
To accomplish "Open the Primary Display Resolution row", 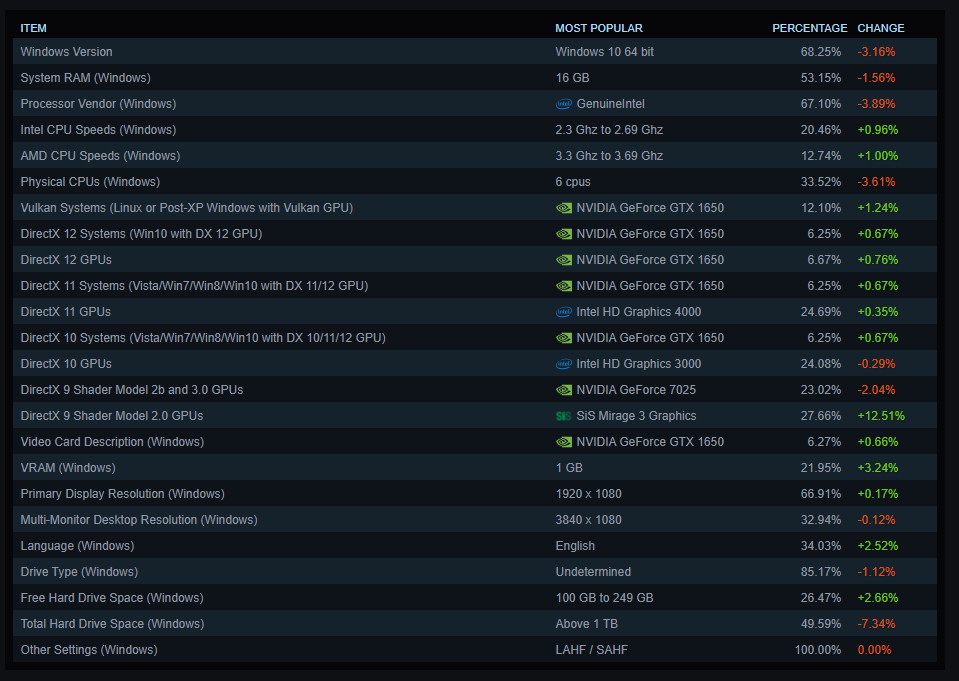I will [122, 494].
